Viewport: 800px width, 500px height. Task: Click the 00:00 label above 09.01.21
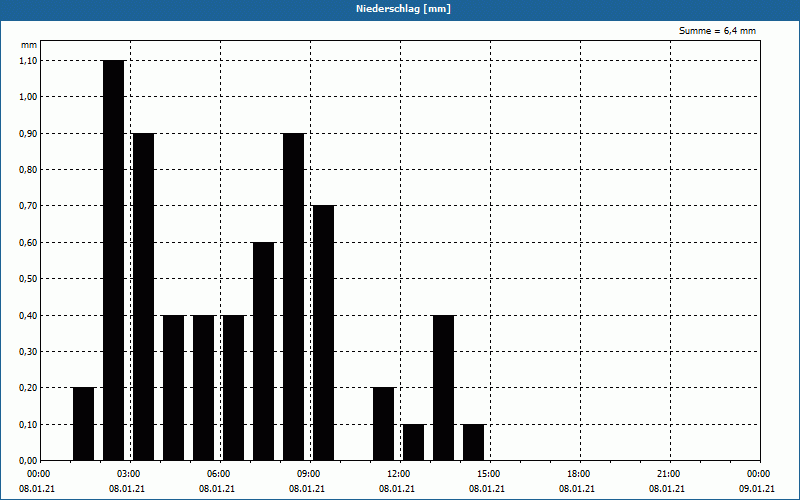click(759, 474)
